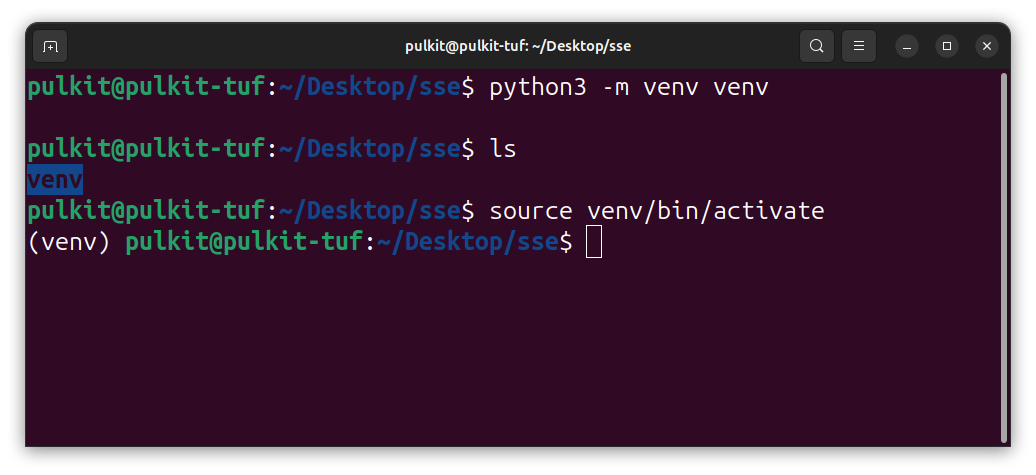Screen dimensions: 1036x475
Task: Minimize the terminal window
Action: [x=907, y=46]
